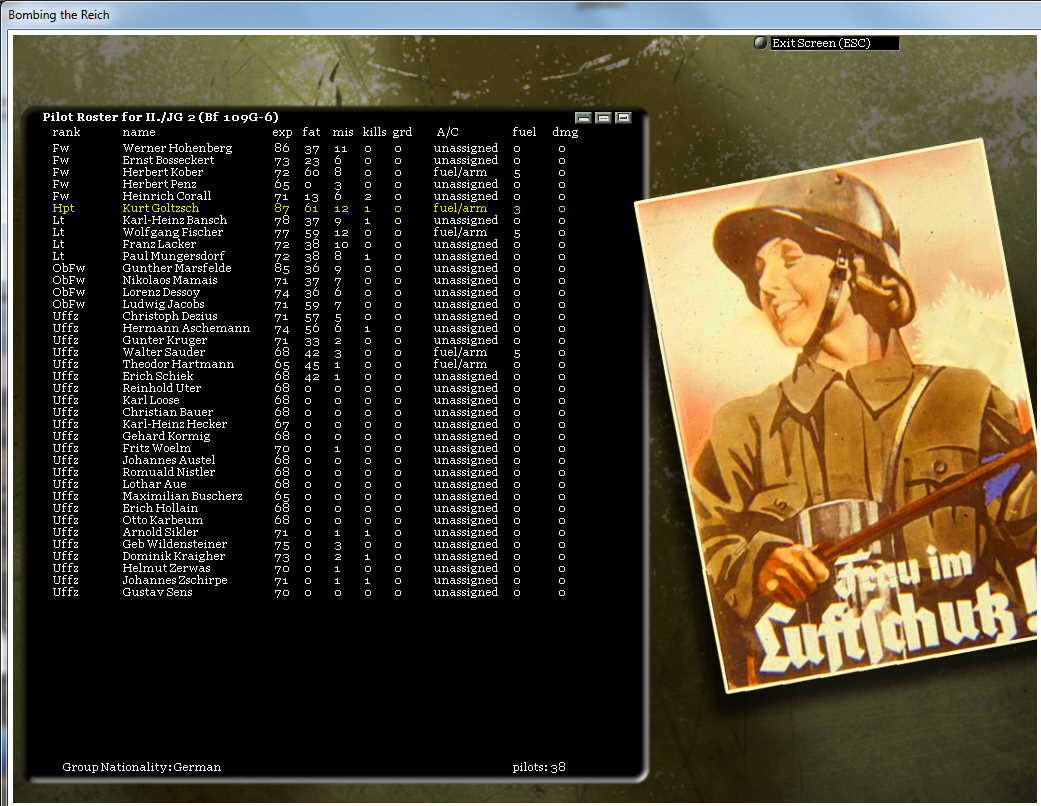Viewport: 1041px width, 806px height.
Task: Select pilot Lothar Aue
Action: 154,483
